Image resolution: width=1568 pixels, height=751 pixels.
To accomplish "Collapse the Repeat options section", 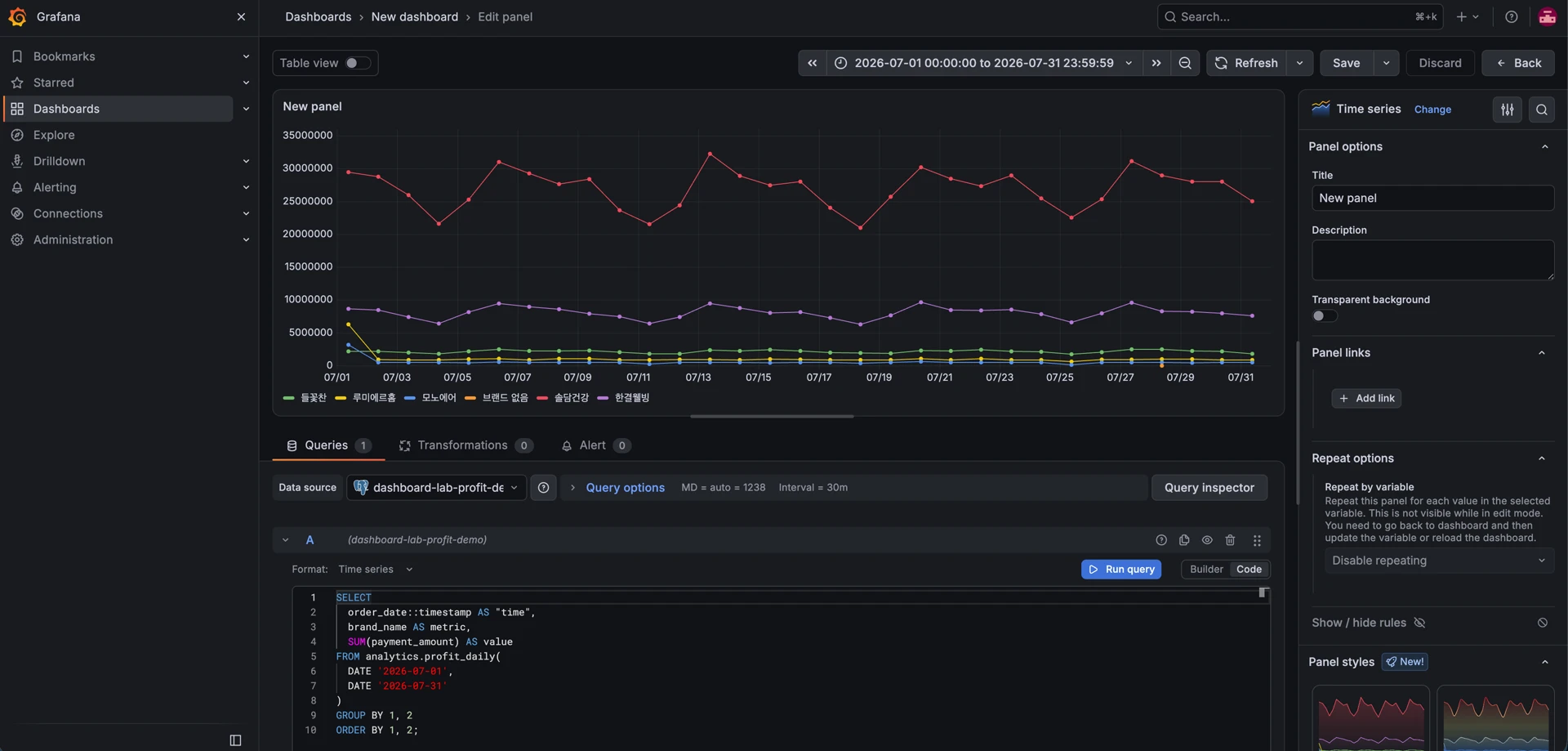I will (1542, 458).
